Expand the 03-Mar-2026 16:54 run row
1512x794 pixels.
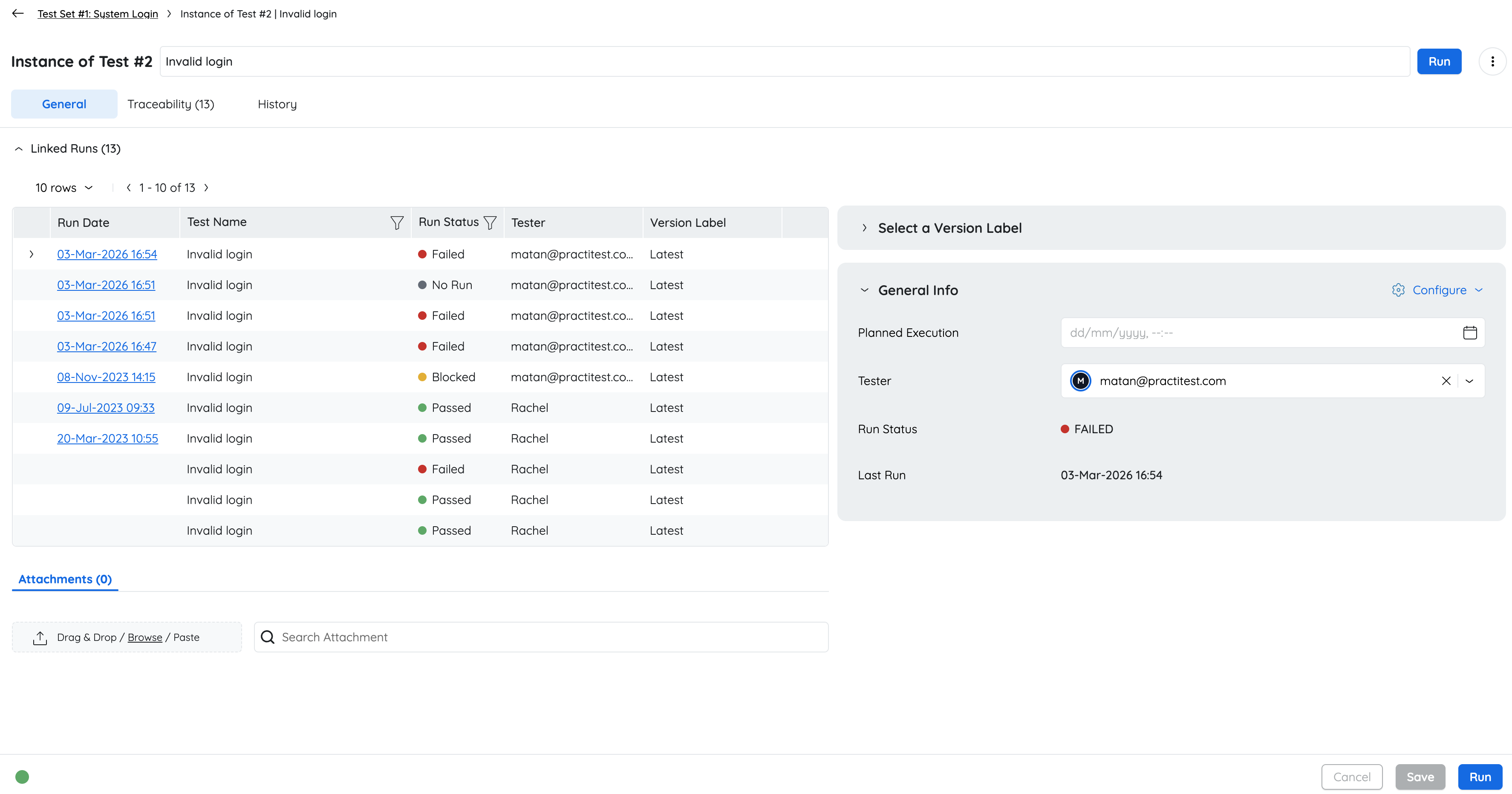click(x=32, y=254)
